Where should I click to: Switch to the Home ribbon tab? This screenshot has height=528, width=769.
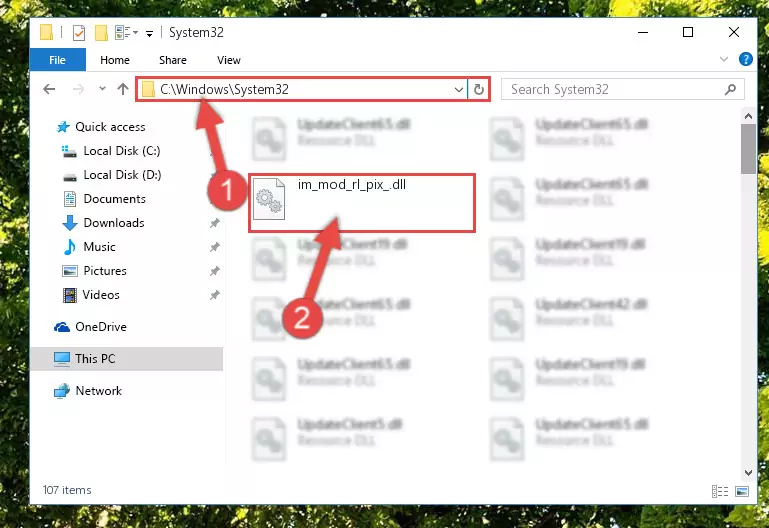click(x=115, y=60)
